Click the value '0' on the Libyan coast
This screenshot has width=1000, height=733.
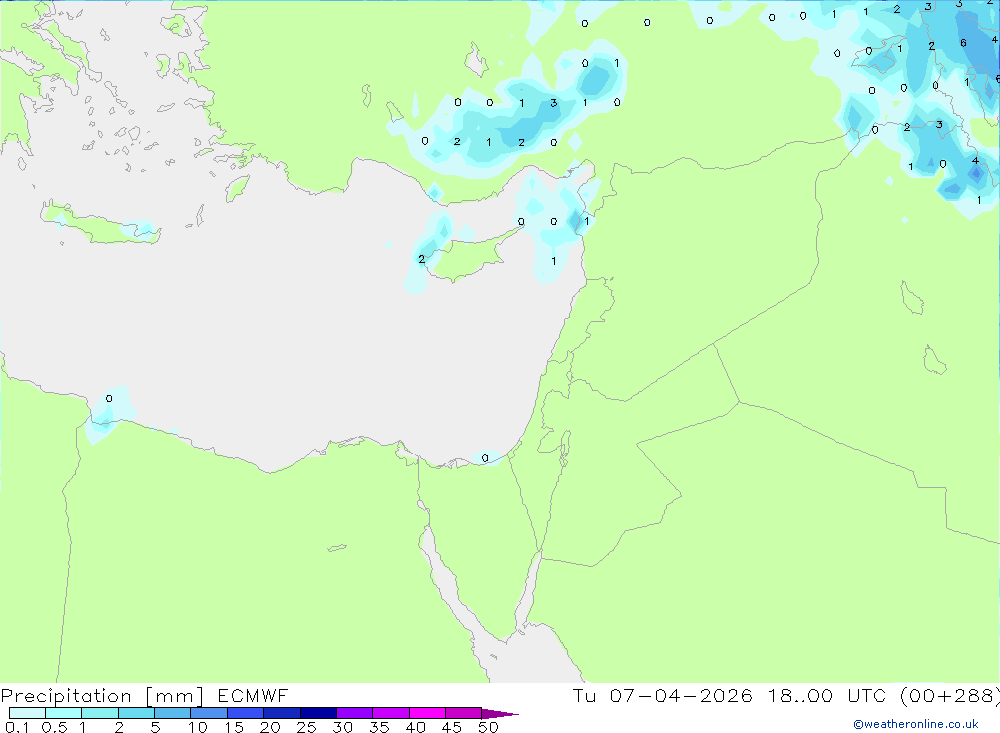[109, 399]
